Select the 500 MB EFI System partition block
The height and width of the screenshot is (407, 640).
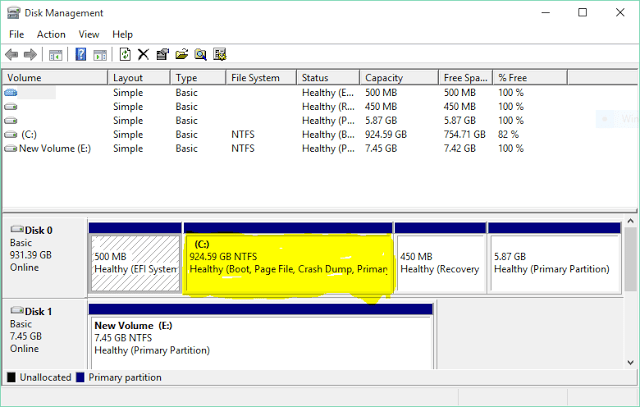[135, 258]
